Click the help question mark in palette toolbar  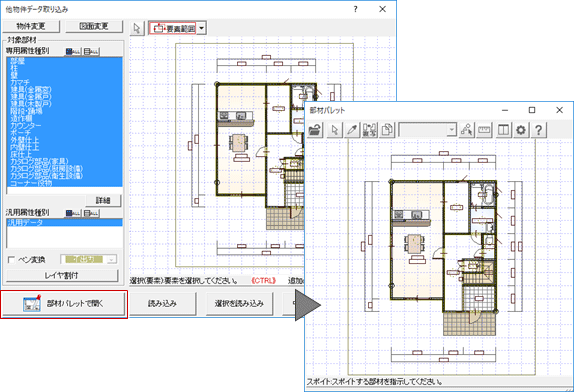click(x=538, y=130)
